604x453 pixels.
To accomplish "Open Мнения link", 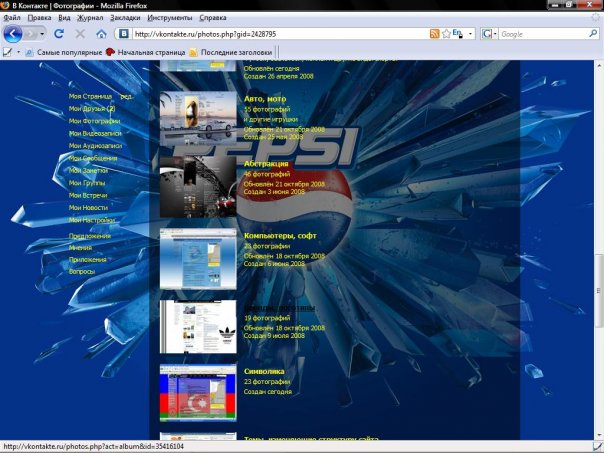I will click(80, 248).
